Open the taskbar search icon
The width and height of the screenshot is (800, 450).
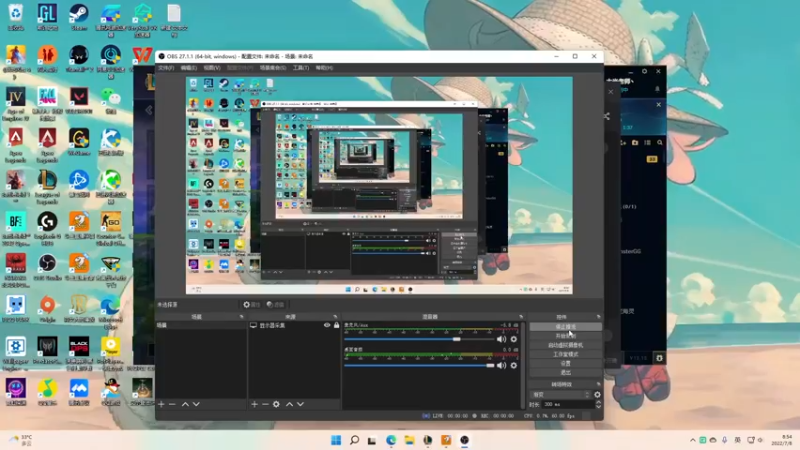pyautogui.click(x=354, y=440)
